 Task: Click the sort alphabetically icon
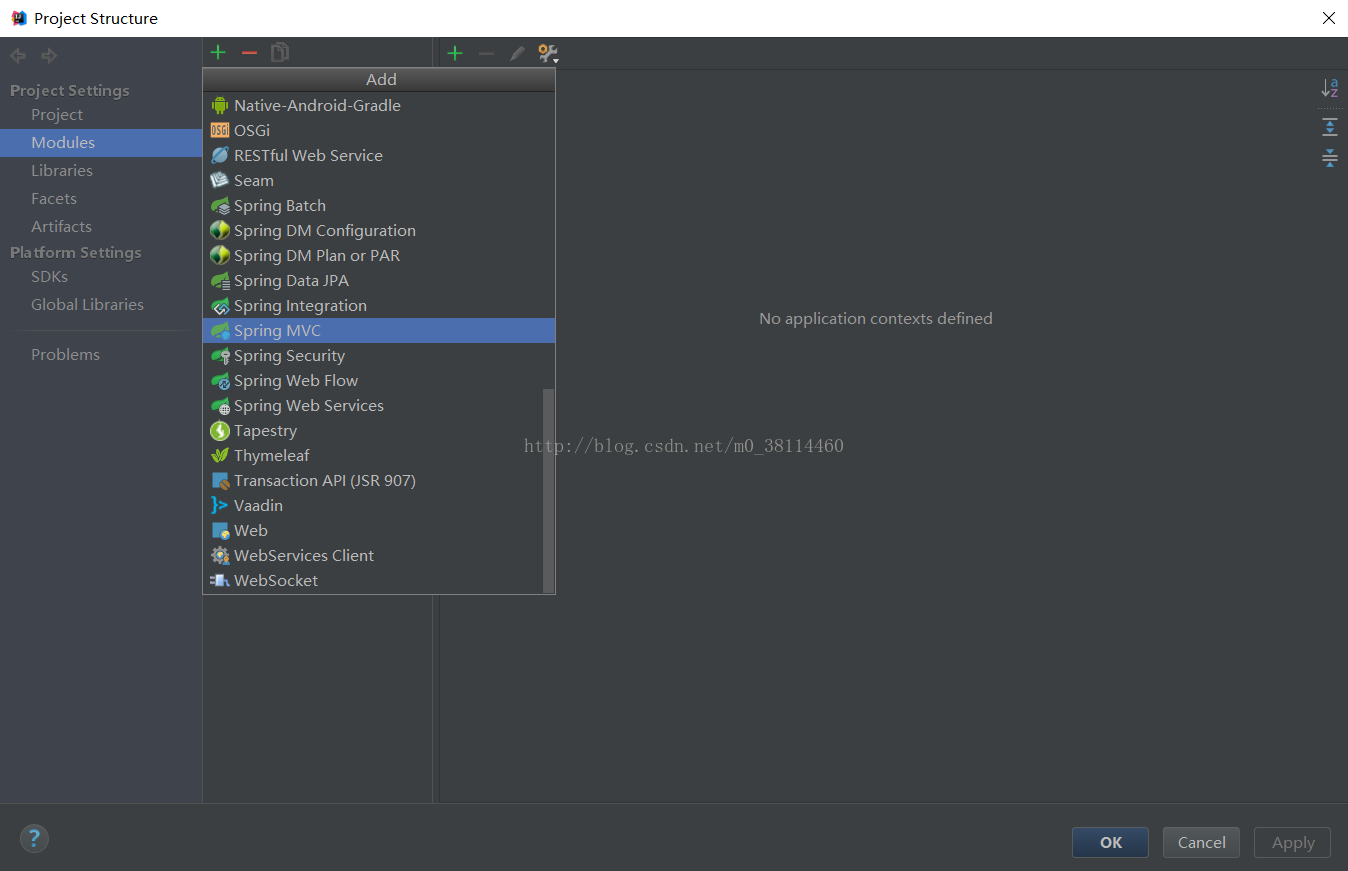point(1329,88)
